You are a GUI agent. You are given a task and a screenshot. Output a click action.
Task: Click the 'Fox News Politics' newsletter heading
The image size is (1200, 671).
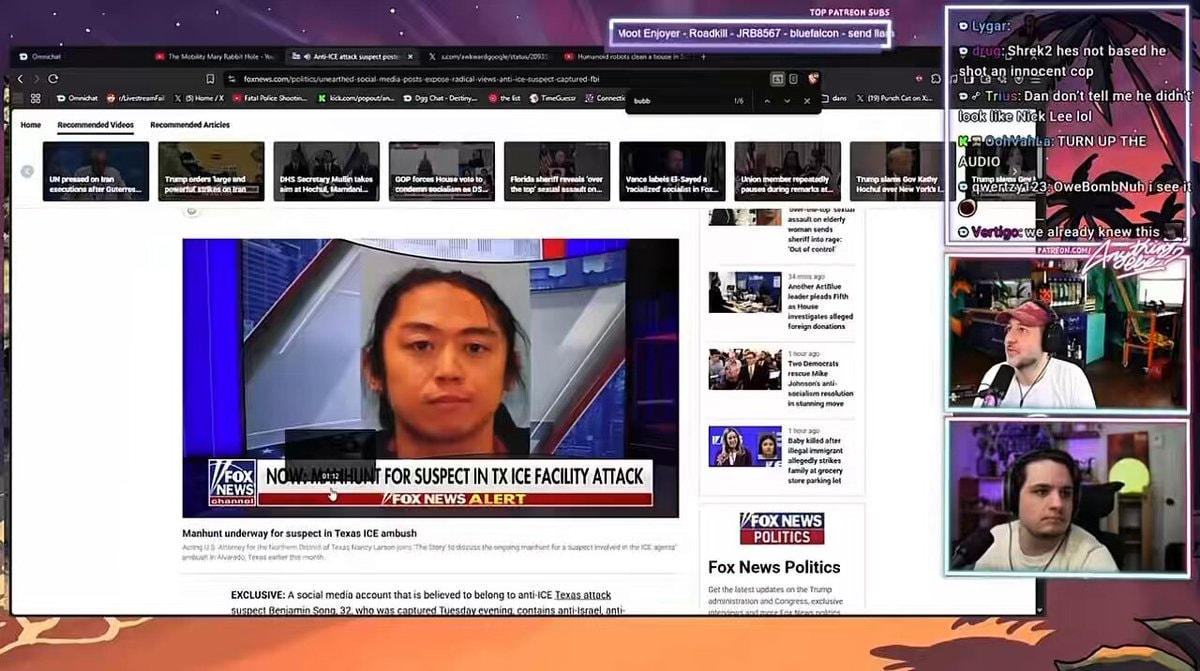click(774, 567)
